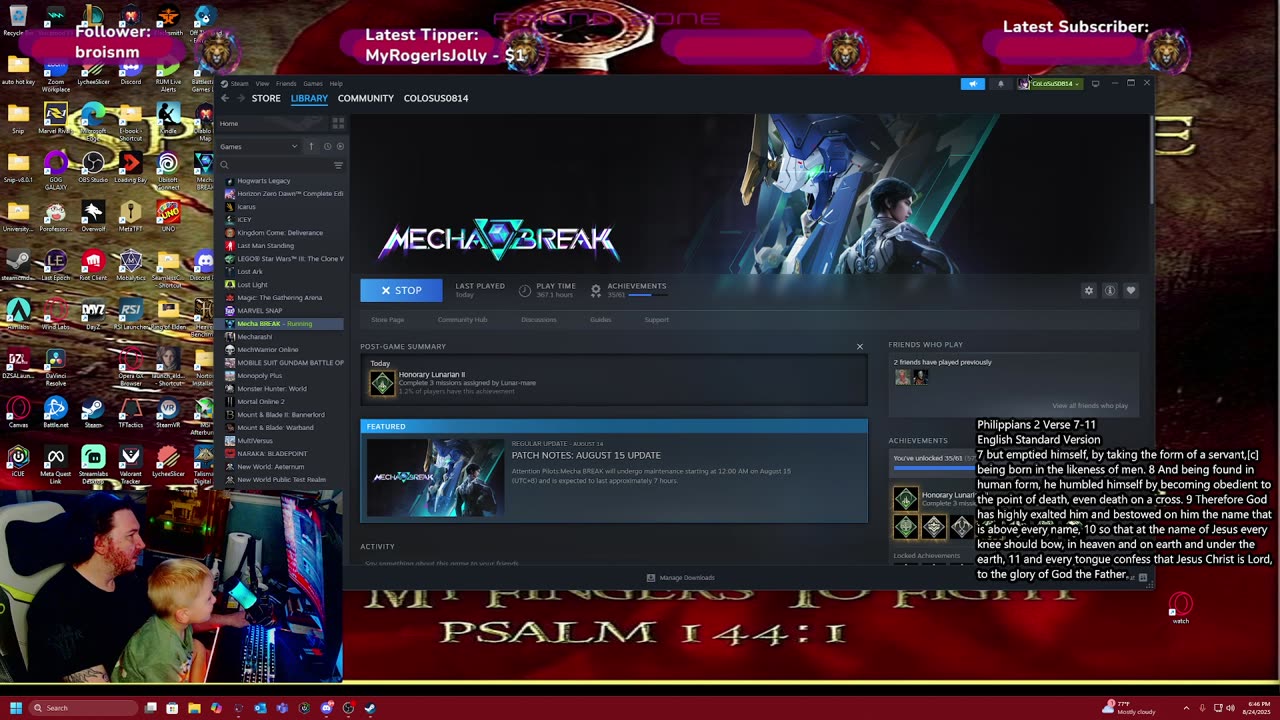Select MARVEL SNAP in the game list

(x=259, y=311)
